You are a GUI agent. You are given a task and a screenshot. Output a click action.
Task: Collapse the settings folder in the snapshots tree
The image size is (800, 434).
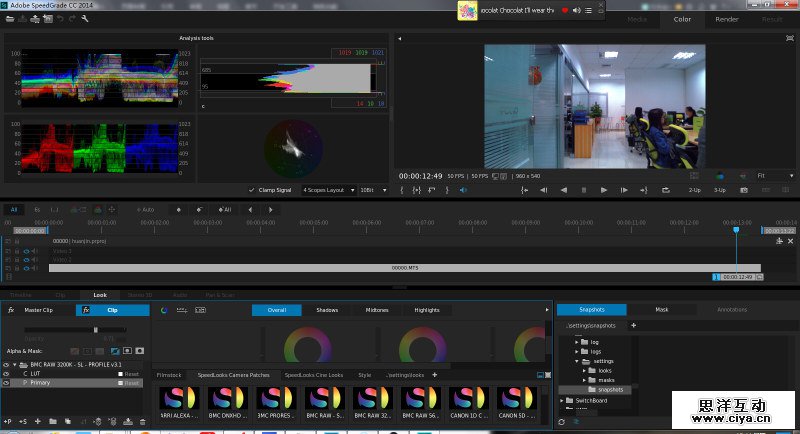click(576, 361)
